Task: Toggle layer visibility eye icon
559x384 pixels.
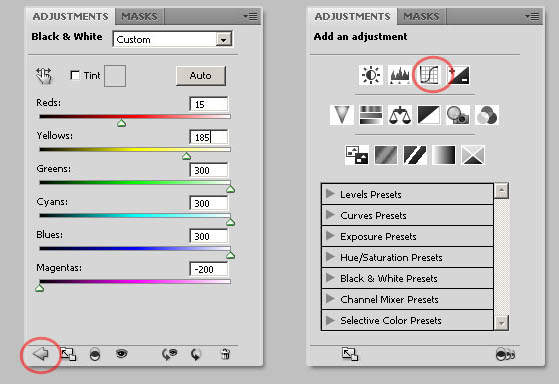Action: (x=121, y=354)
